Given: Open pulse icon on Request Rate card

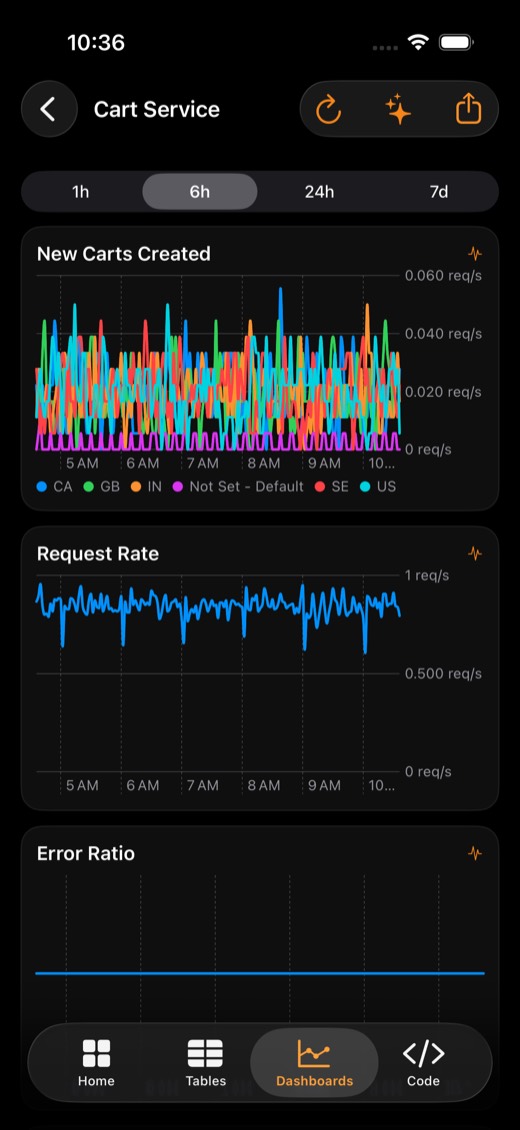Looking at the screenshot, I should [x=475, y=553].
